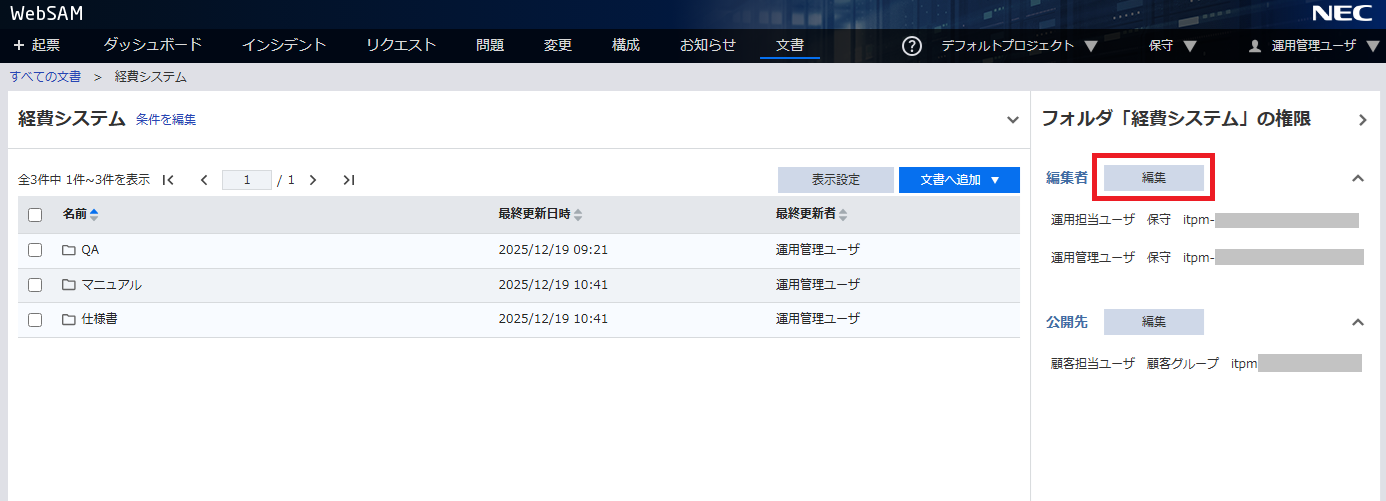1386x501 pixels.
Task: Go to the next page arrow
Action: (x=313, y=180)
